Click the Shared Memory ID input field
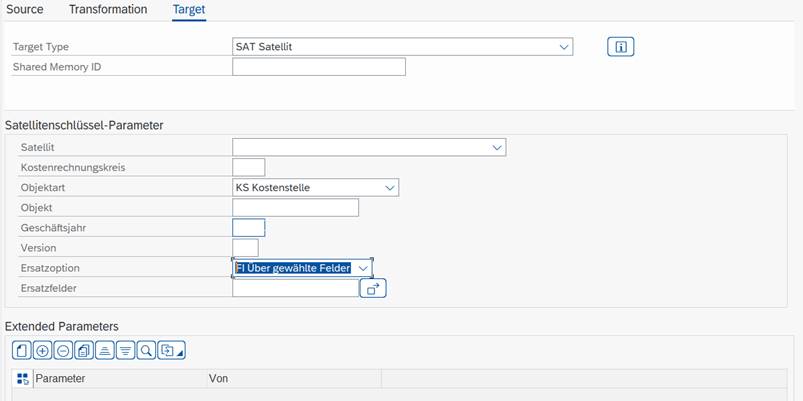Viewport: 803px width, 401px height. [x=319, y=67]
